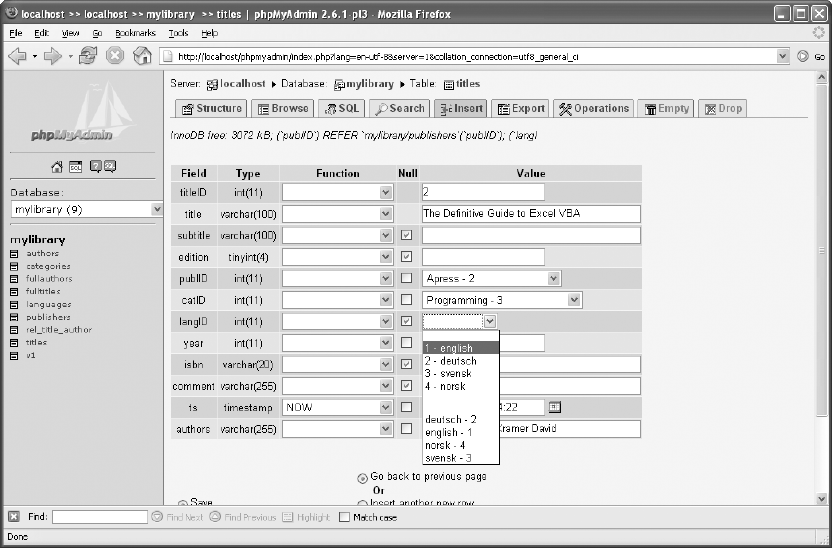
Task: Enable Null checkbox for publID field
Action: 406,278
